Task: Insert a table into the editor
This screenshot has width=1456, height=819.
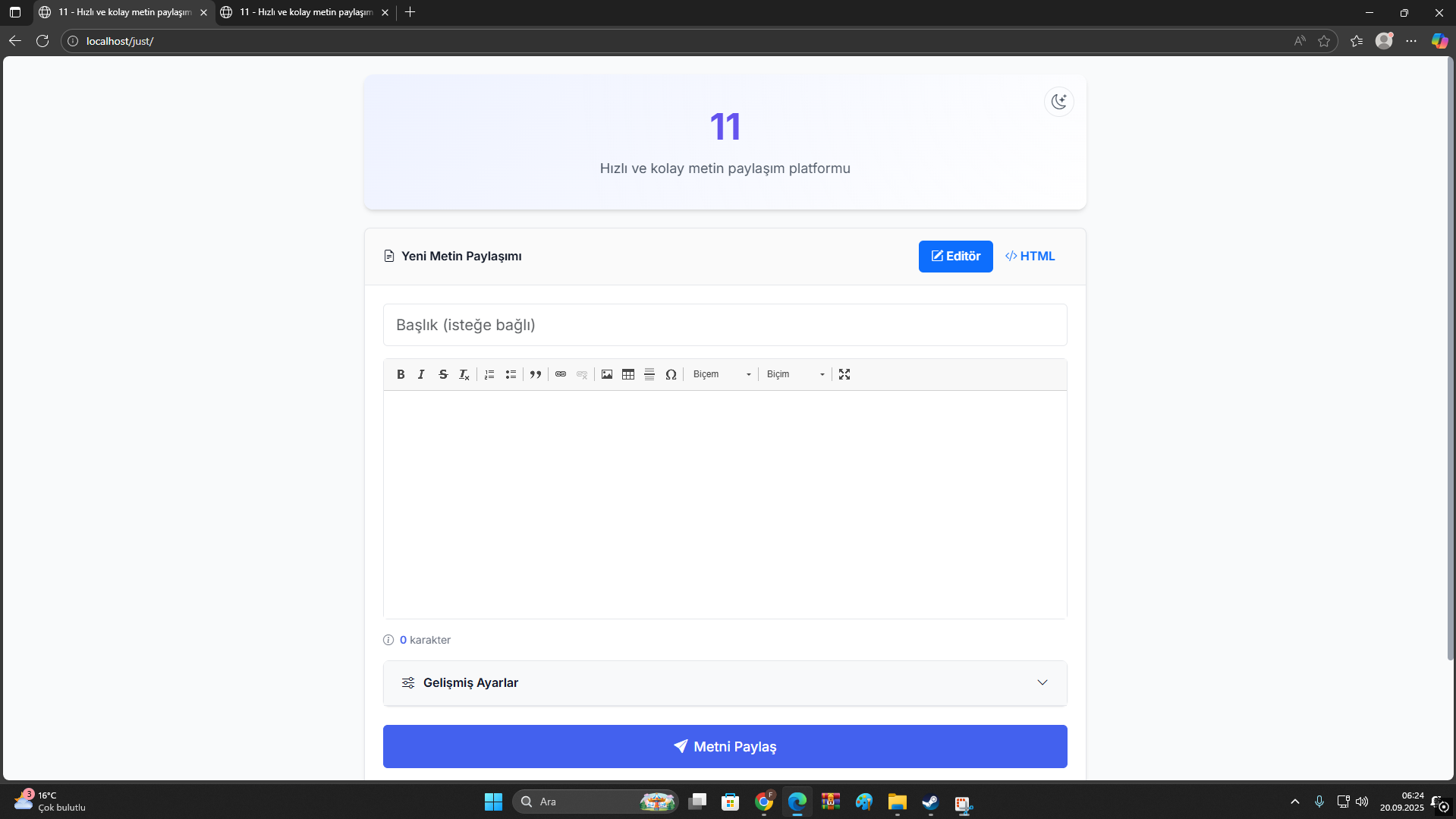Action: point(628,374)
